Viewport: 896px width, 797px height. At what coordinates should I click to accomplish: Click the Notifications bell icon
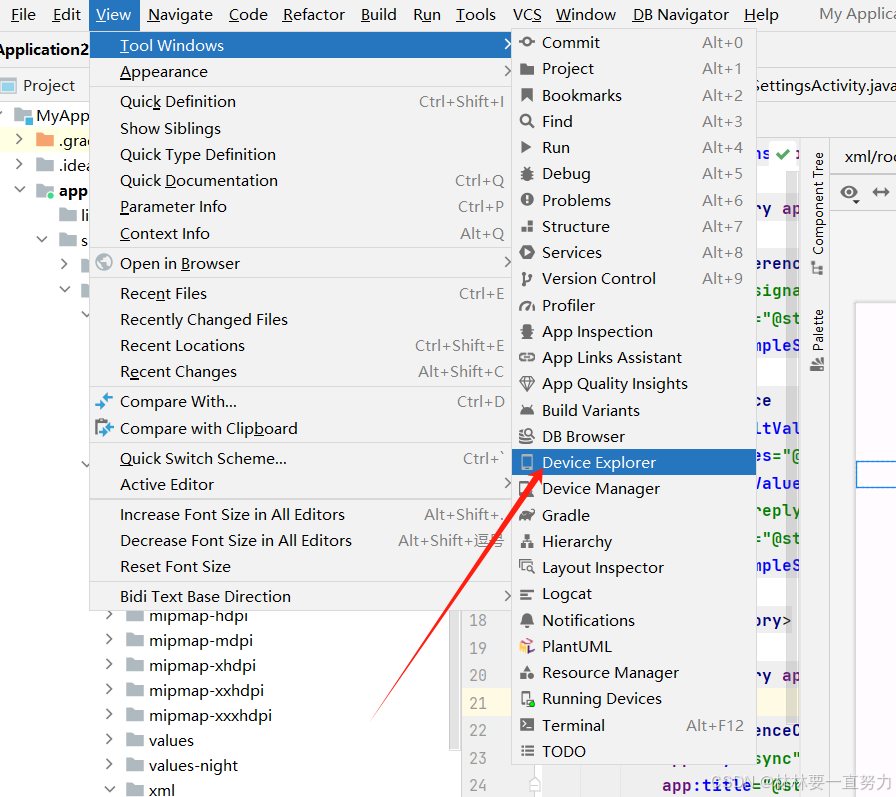[x=527, y=620]
